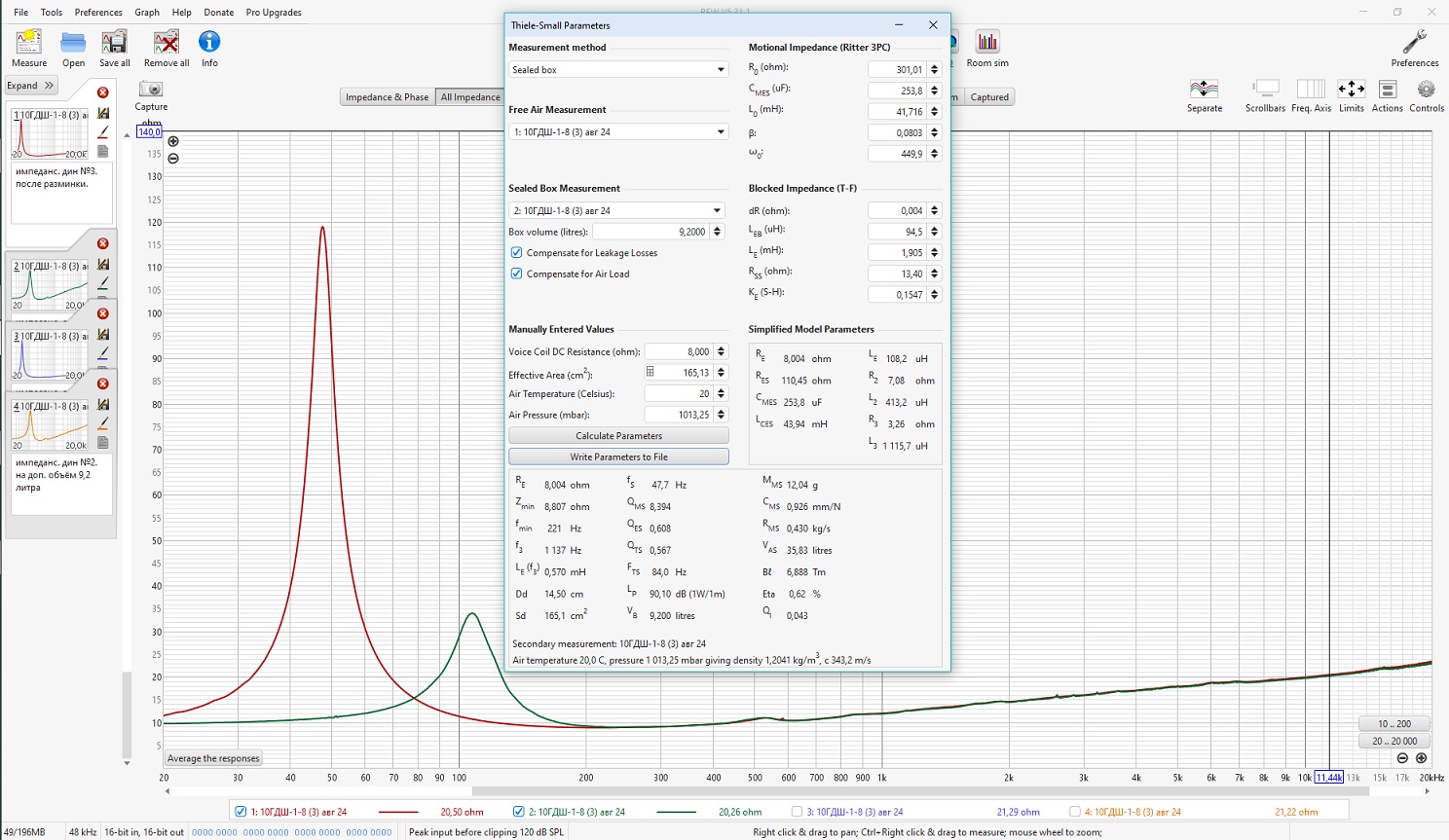Open the Help menu
Screen dimensions: 1449x840
(181, 13)
